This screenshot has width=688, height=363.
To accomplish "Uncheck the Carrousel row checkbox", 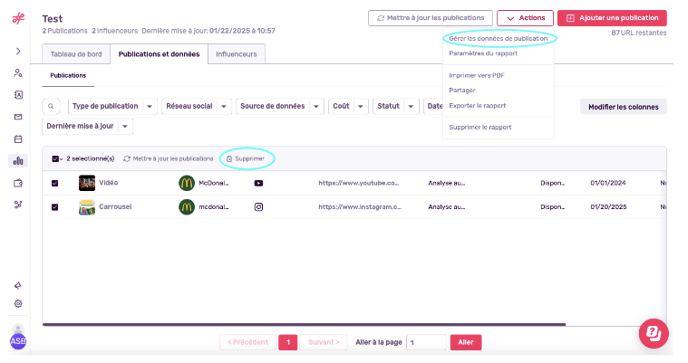I will click(x=55, y=207).
